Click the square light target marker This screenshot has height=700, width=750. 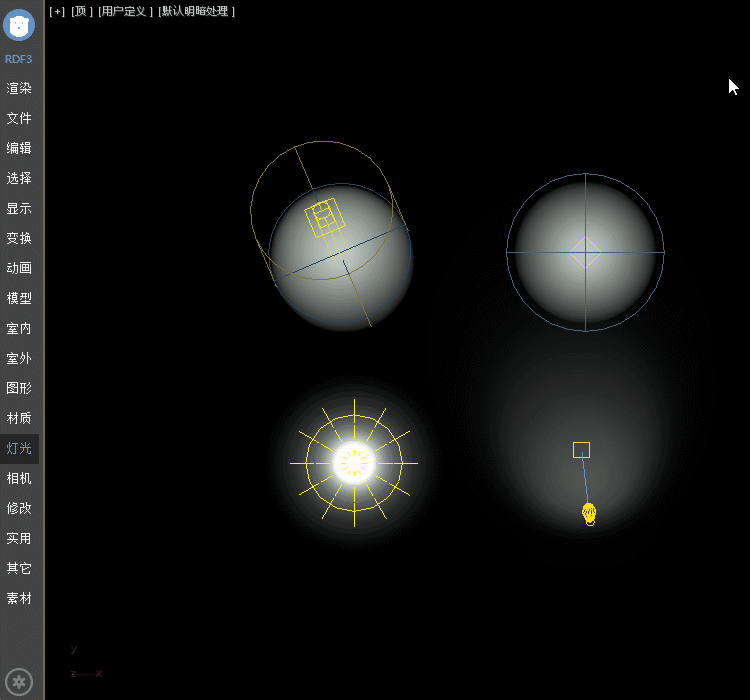click(581, 450)
